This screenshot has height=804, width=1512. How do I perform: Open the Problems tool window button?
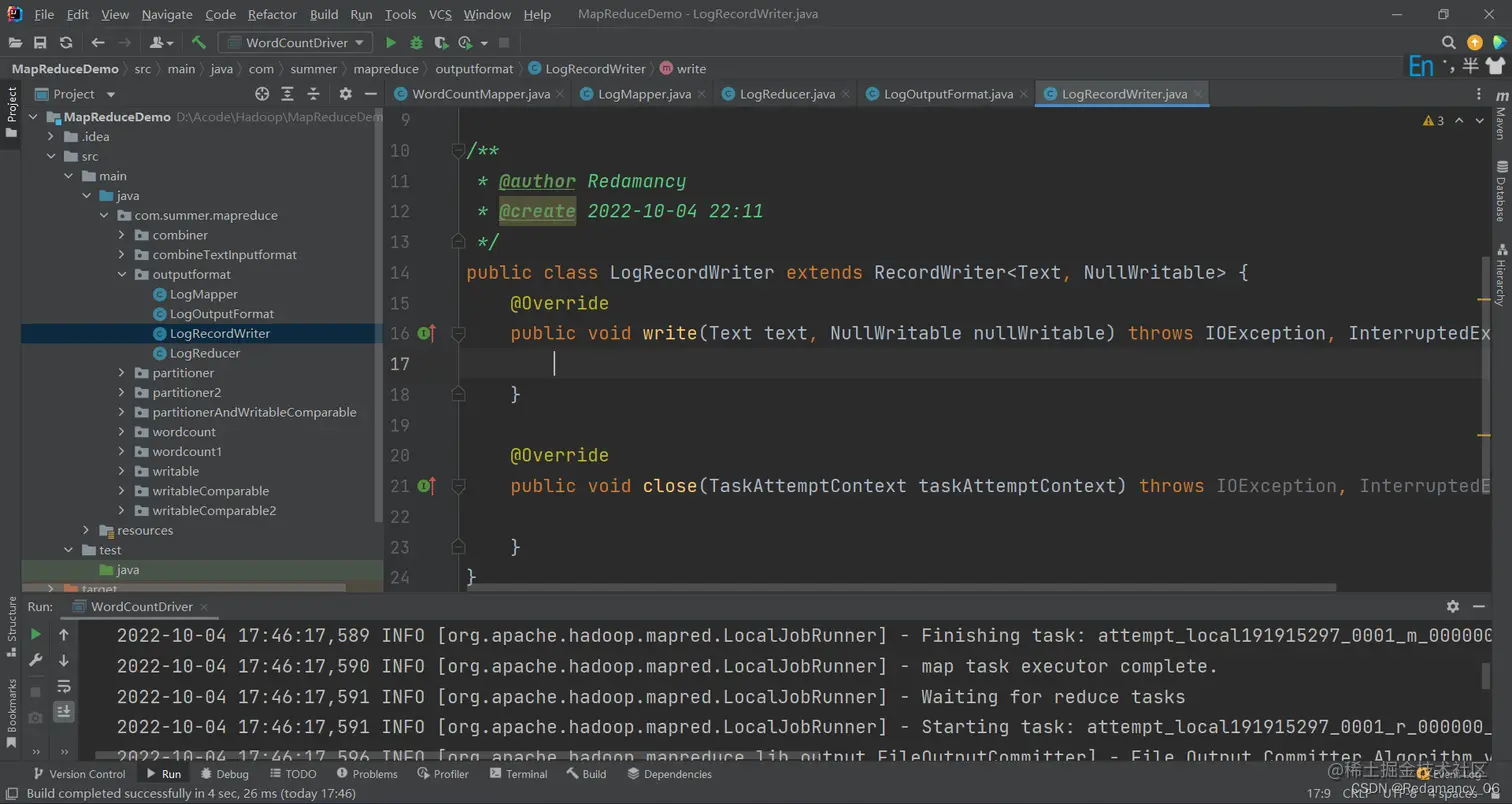(367, 774)
